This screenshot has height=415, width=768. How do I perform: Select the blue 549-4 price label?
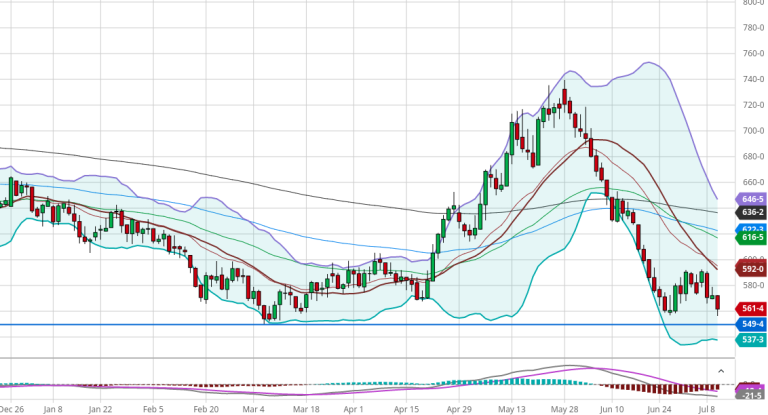pos(752,325)
